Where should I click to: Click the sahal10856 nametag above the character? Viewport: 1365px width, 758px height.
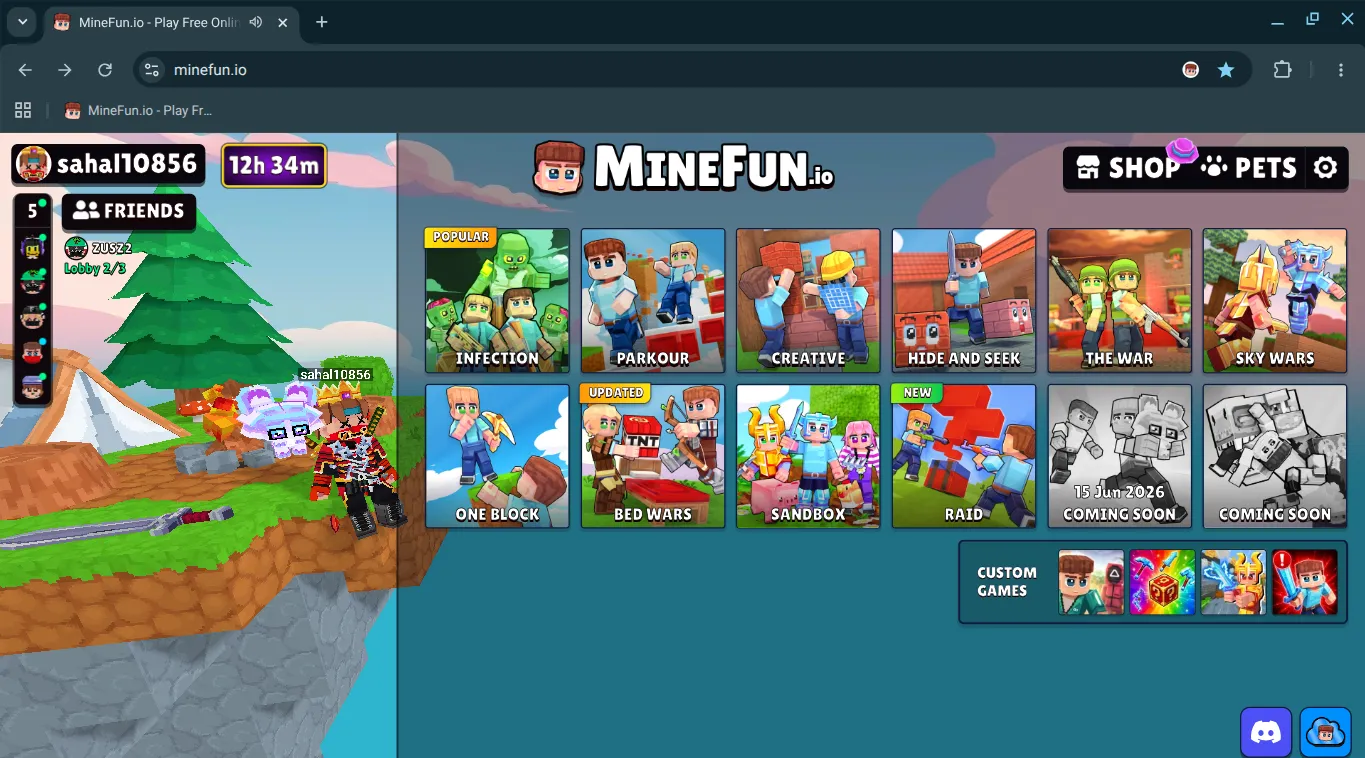335,375
